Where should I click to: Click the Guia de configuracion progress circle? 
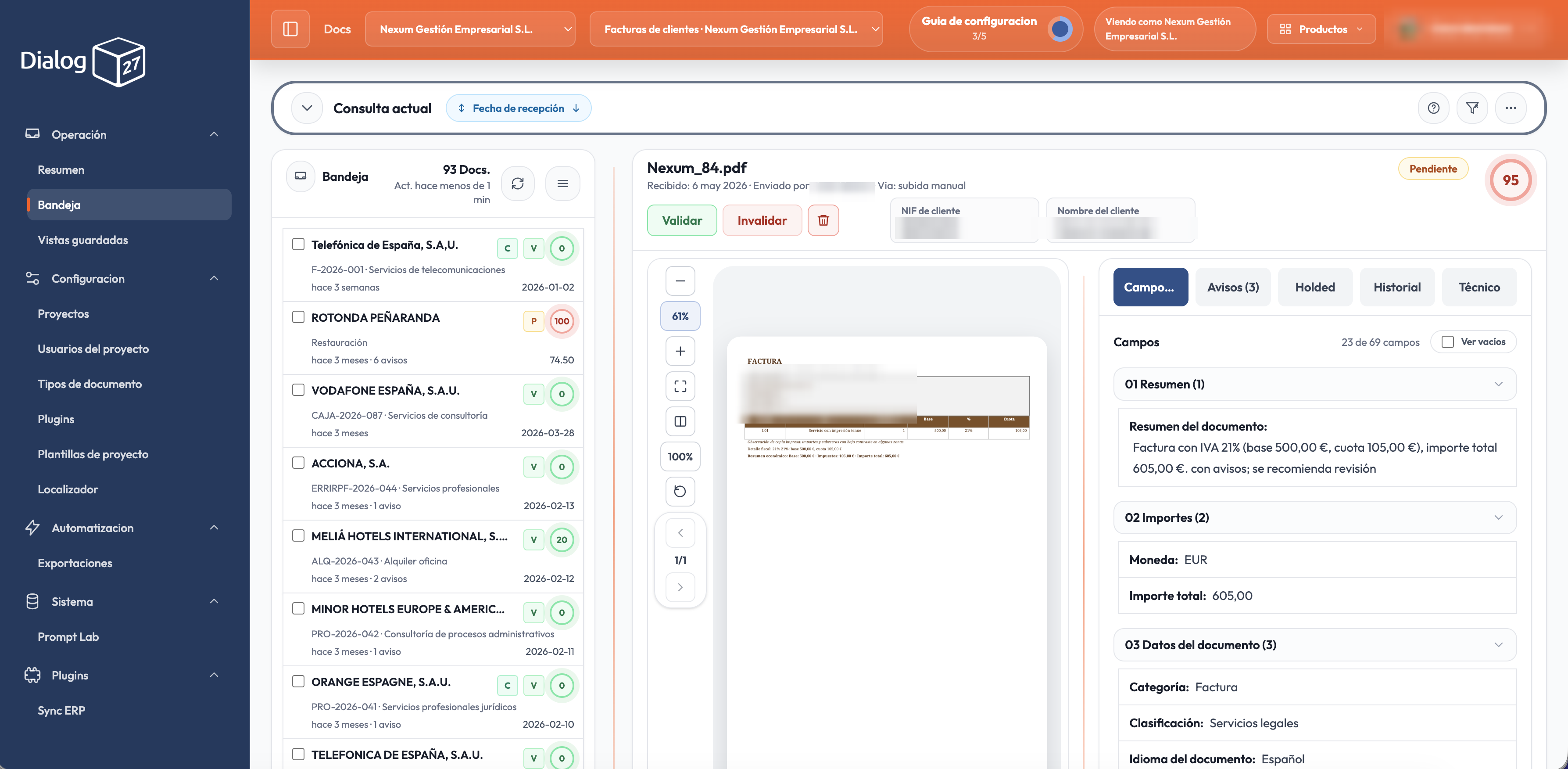tap(1060, 29)
